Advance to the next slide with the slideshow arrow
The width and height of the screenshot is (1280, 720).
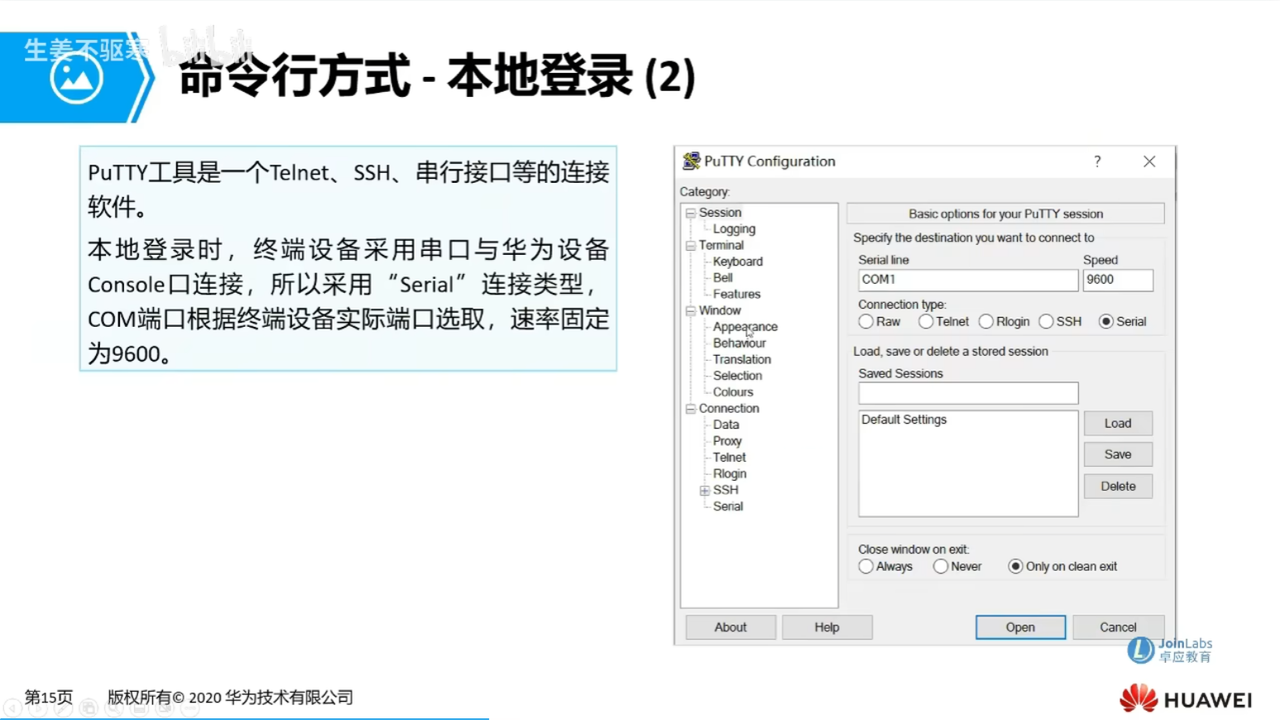[x=39, y=708]
